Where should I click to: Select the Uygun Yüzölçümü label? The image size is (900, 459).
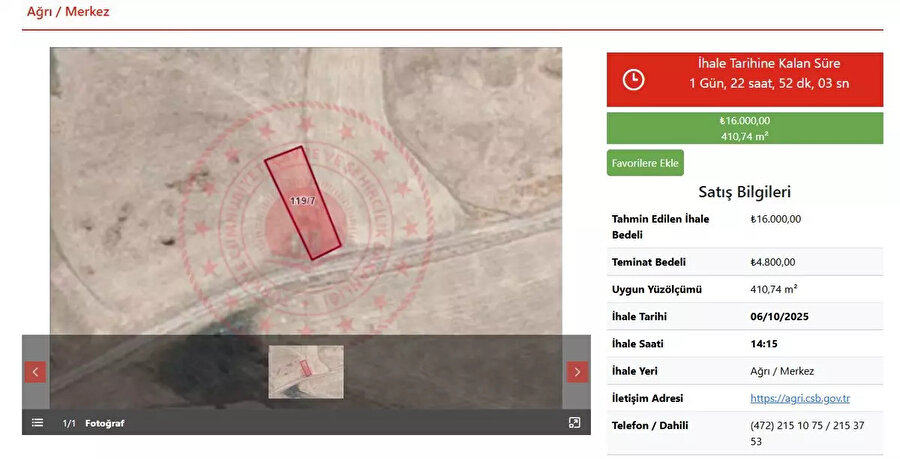pos(656,289)
